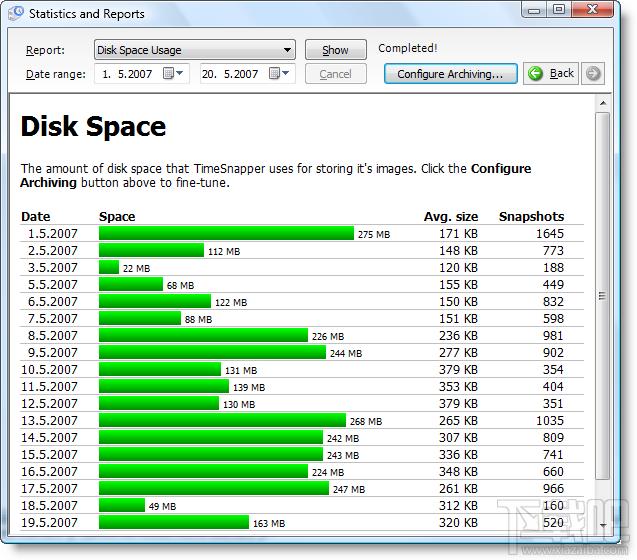Click the date 9.5.2007

(52, 353)
